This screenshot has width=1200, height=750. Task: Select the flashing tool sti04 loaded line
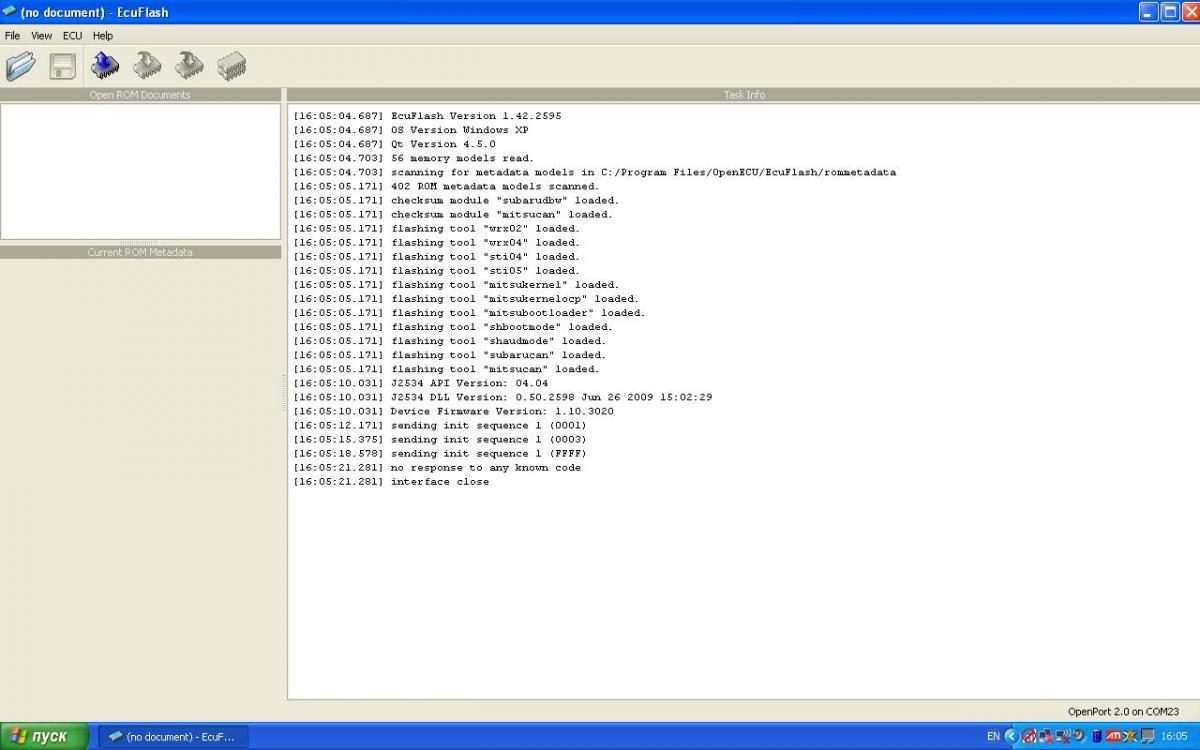point(437,256)
